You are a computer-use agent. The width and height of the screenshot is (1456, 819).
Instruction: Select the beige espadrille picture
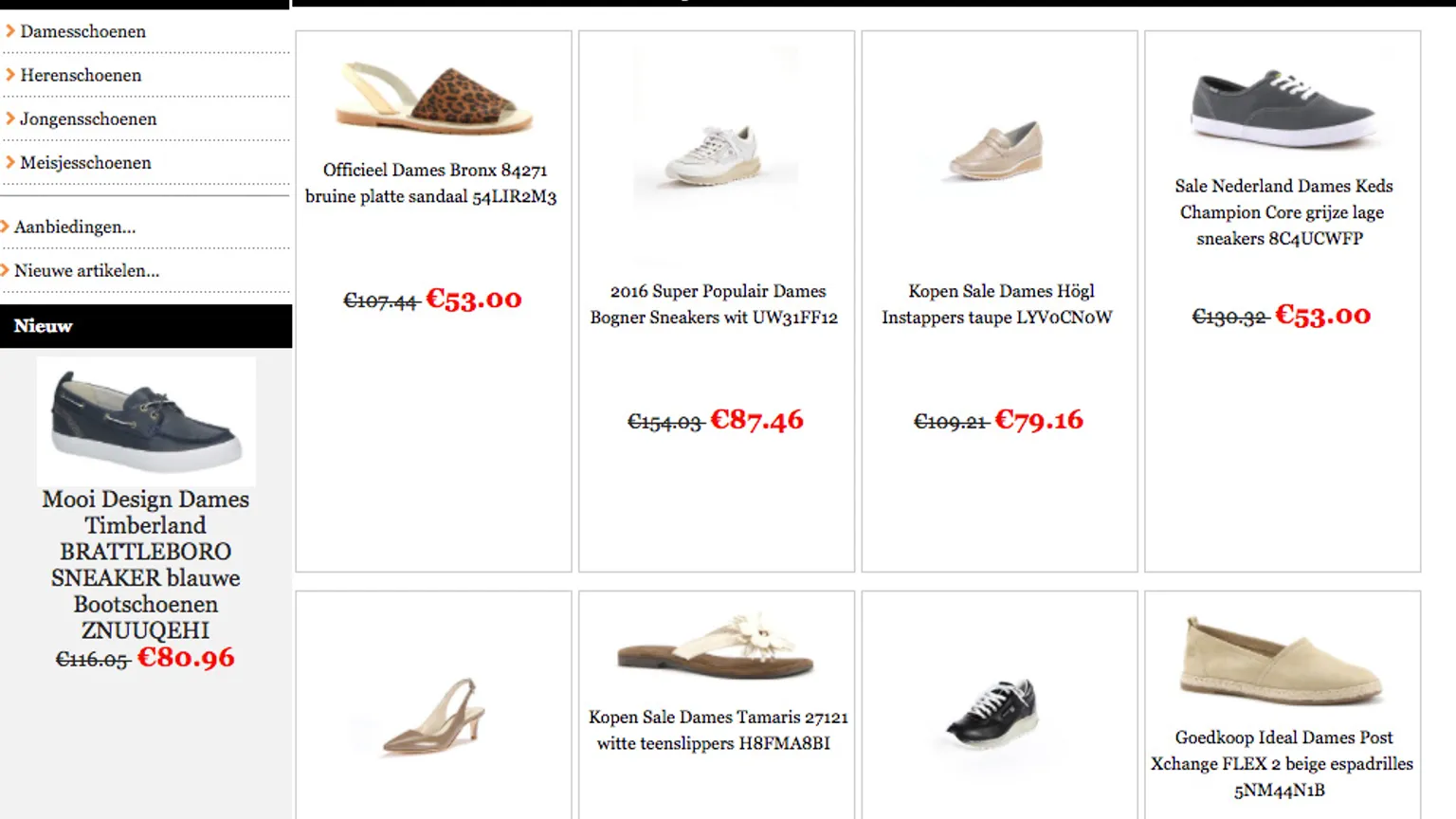point(1282,659)
